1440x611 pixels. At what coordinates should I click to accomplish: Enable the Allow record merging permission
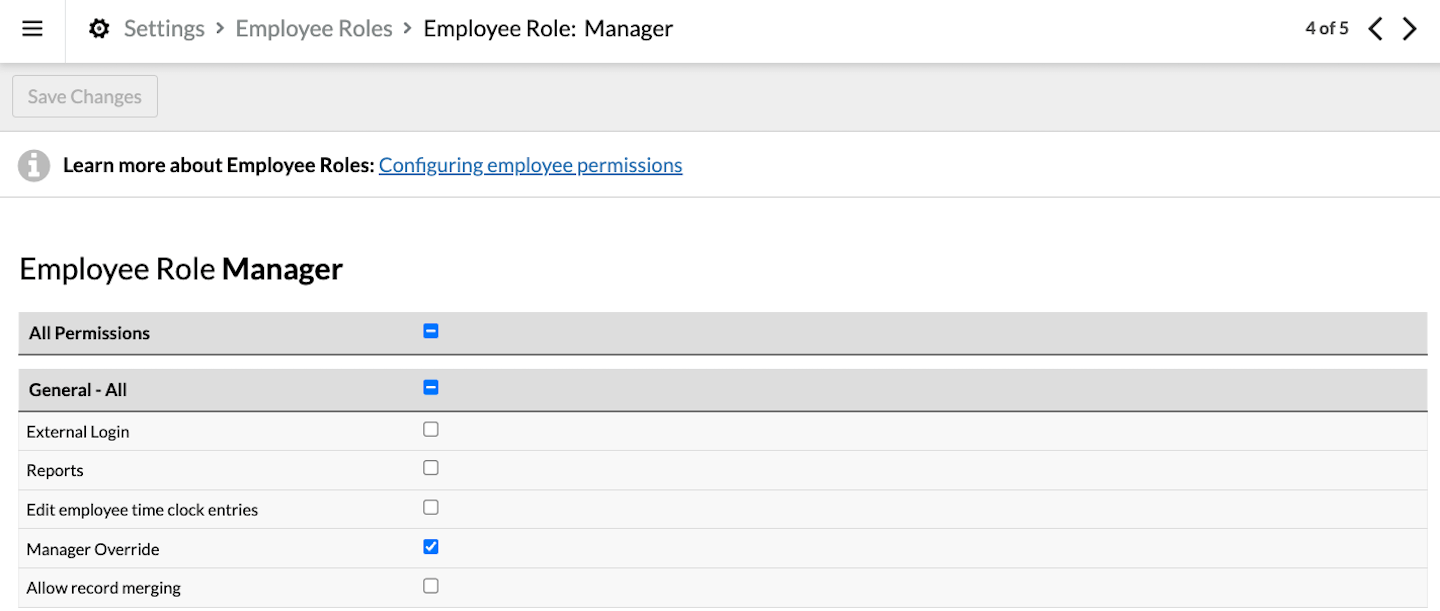click(x=430, y=585)
